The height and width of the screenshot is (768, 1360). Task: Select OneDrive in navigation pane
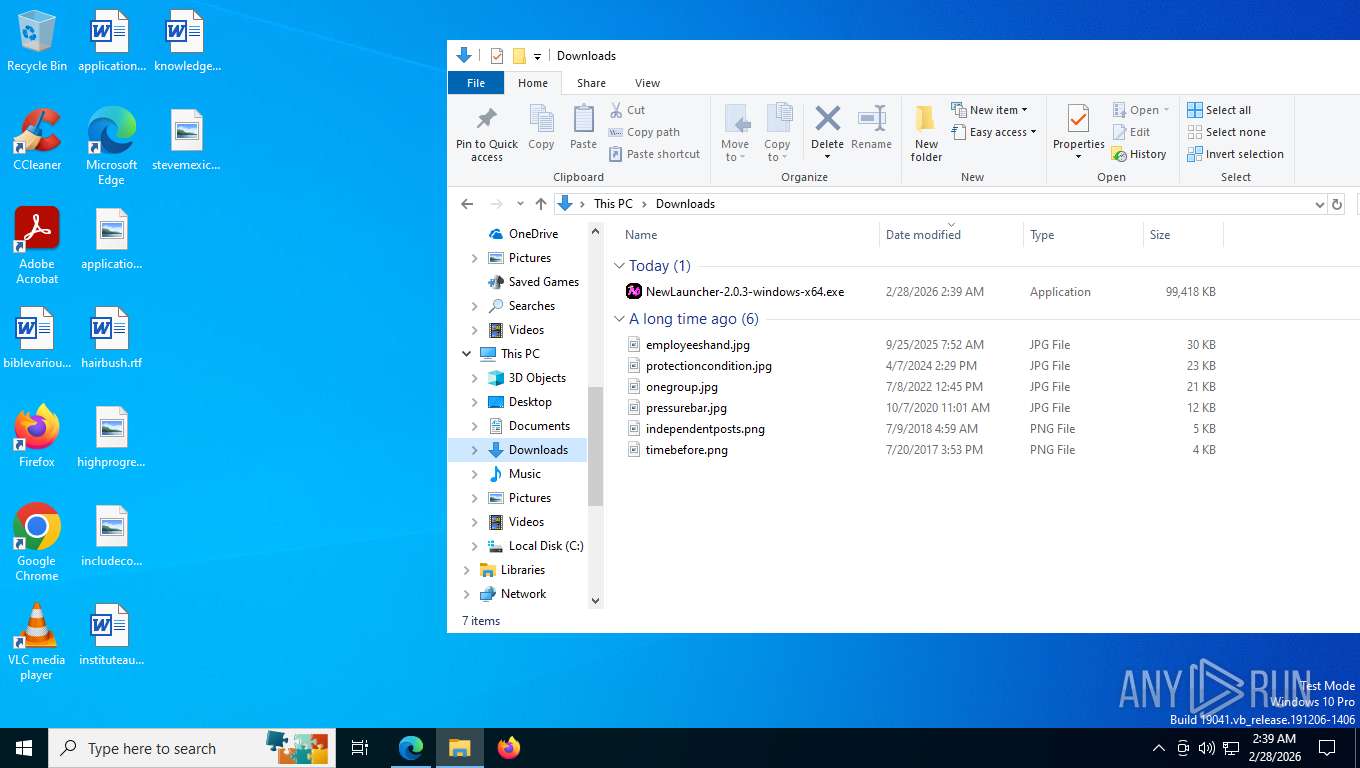533,234
